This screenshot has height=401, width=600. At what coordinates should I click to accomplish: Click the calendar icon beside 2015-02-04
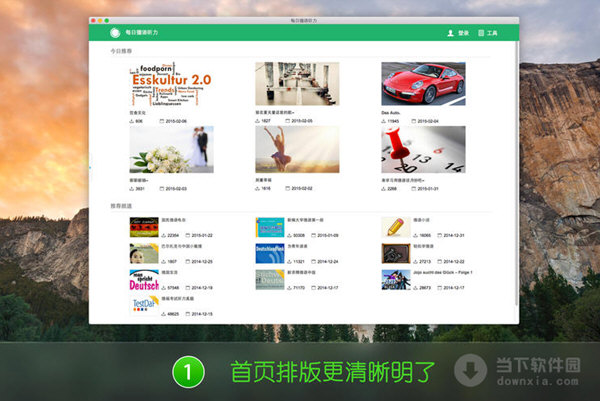point(413,121)
